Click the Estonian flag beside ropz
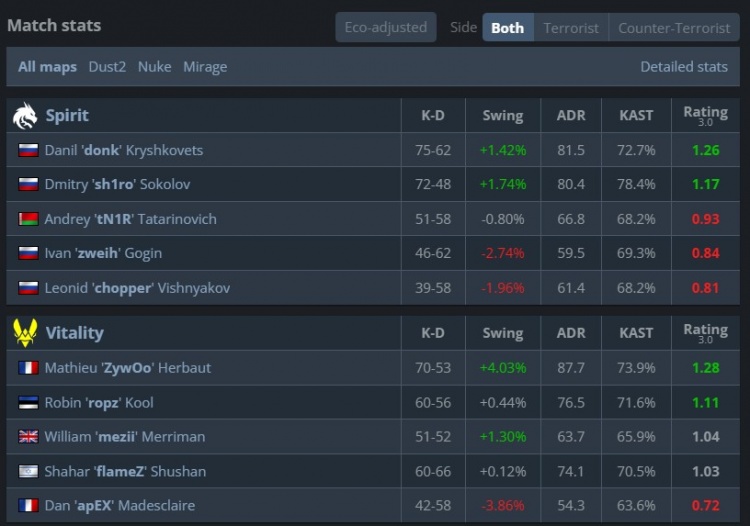The width and height of the screenshot is (750, 526). [28, 403]
